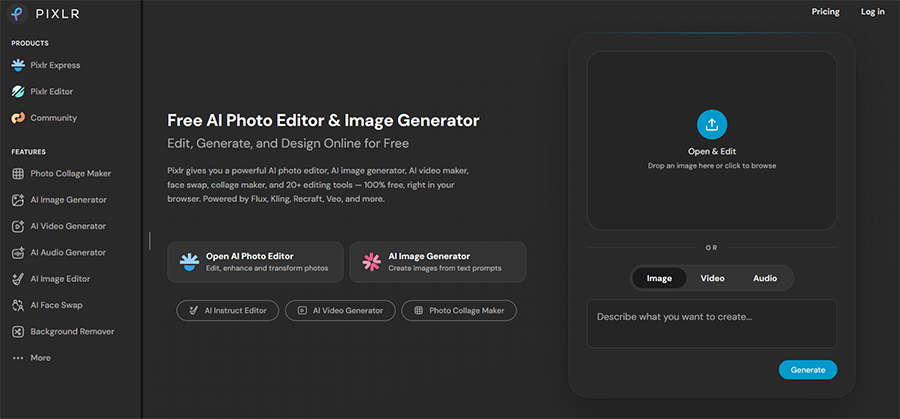Click the Photo Collage Maker pill grid icon
900x419 pixels.
[x=419, y=311]
